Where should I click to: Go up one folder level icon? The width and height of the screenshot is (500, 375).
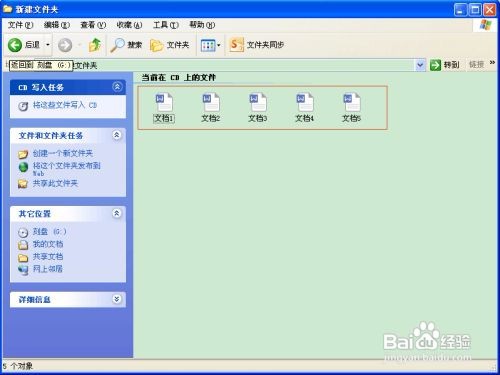(x=95, y=45)
